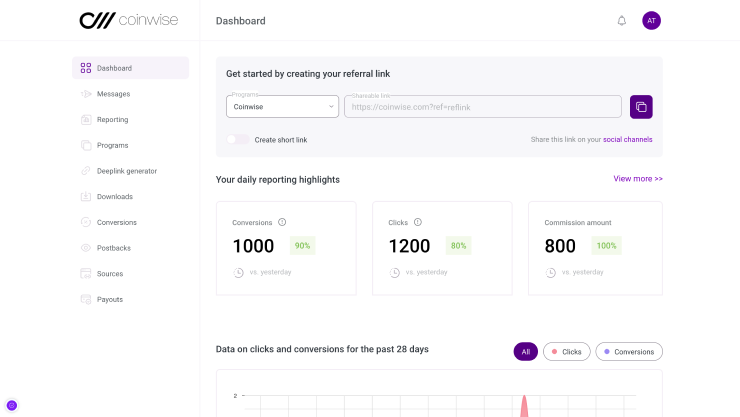Click the notification bell icon
Viewport: 740px width, 417px height.
tap(622, 21)
